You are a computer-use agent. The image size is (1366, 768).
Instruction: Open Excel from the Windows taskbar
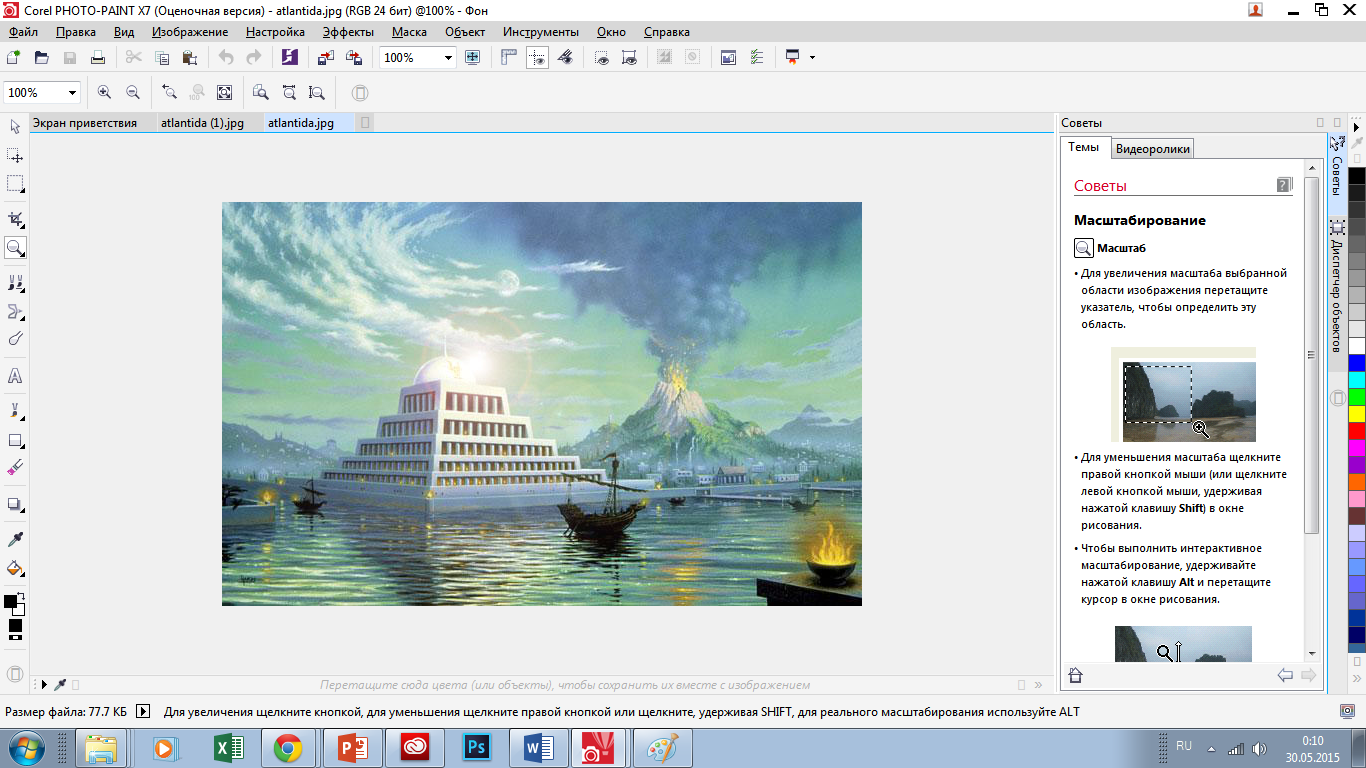[229, 747]
